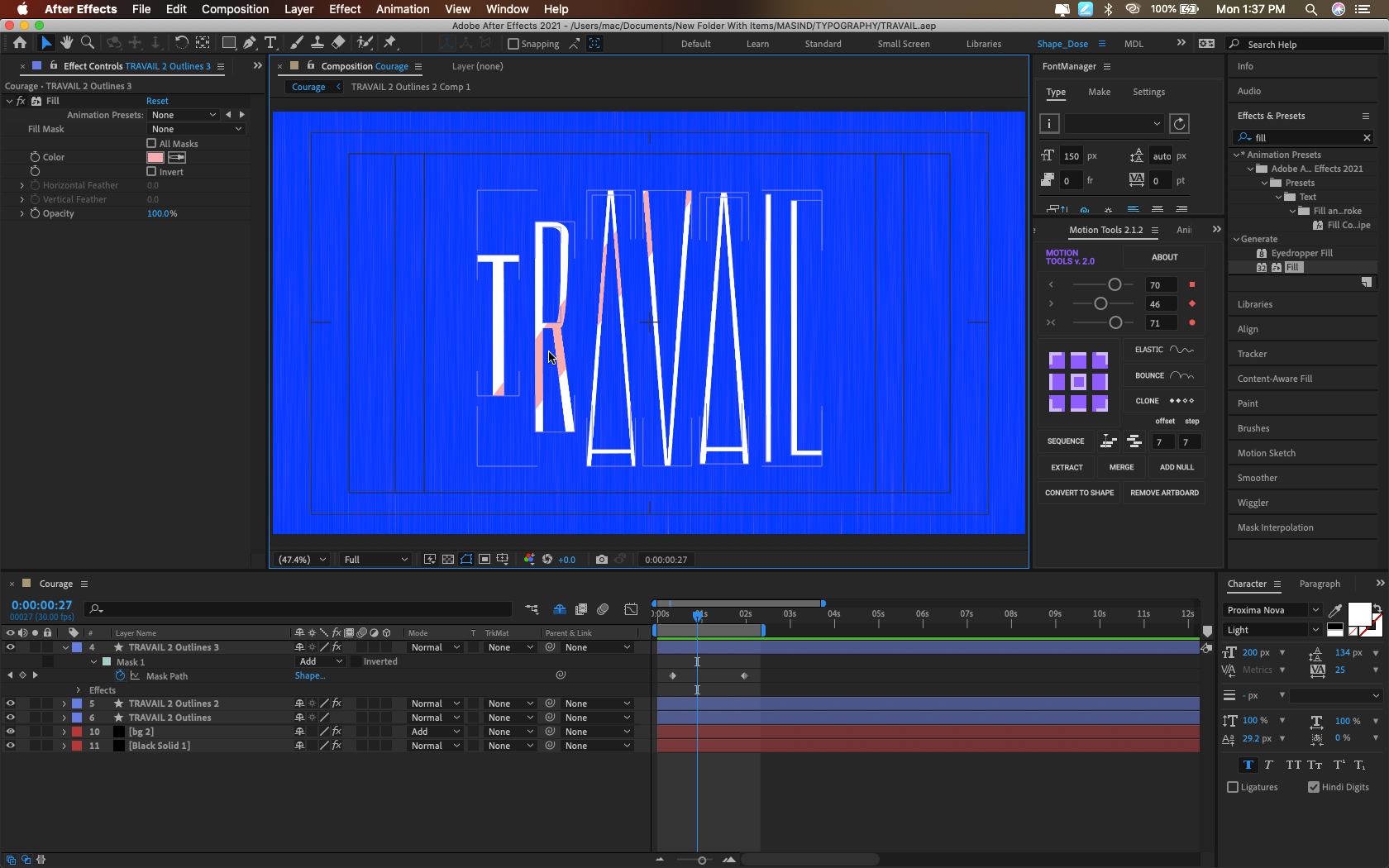Screen dimensions: 1389x868
Task: Select the Pen tool
Action: coord(249,43)
